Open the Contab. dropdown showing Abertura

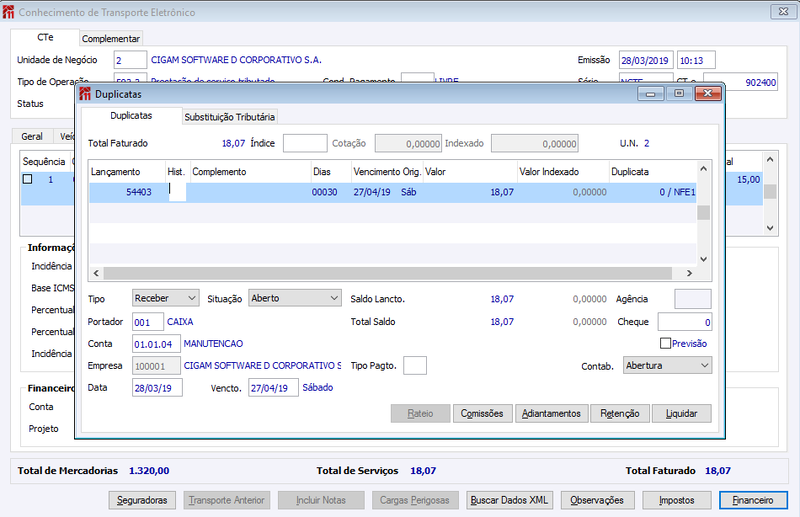(x=667, y=365)
